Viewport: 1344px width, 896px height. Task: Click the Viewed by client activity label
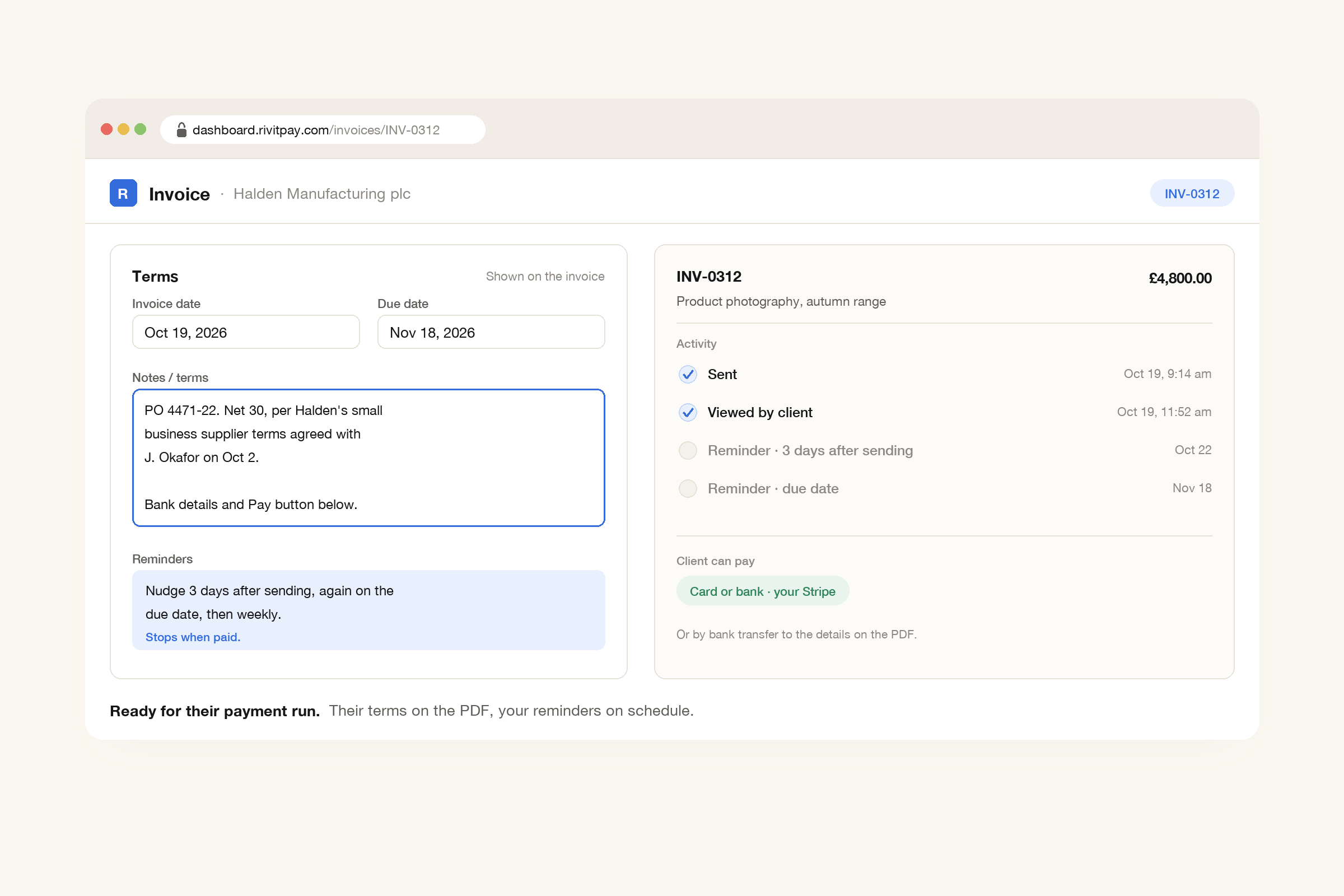click(x=759, y=413)
